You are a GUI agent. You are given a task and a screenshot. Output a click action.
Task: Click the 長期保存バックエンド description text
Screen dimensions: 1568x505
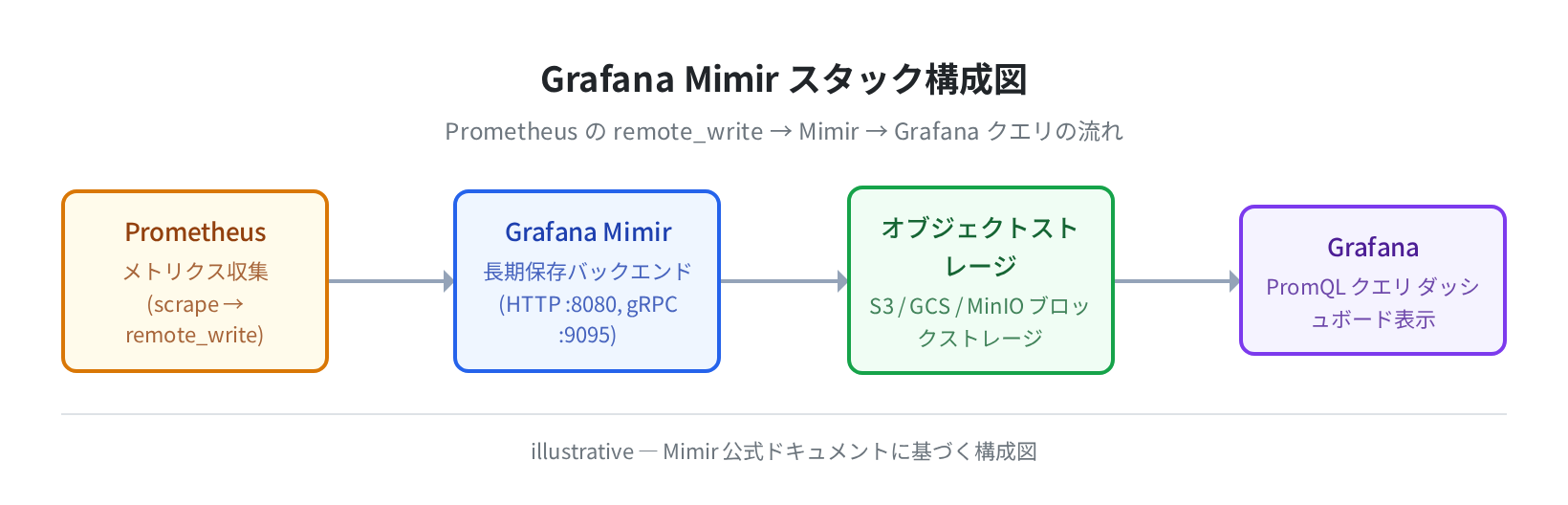[x=587, y=272]
